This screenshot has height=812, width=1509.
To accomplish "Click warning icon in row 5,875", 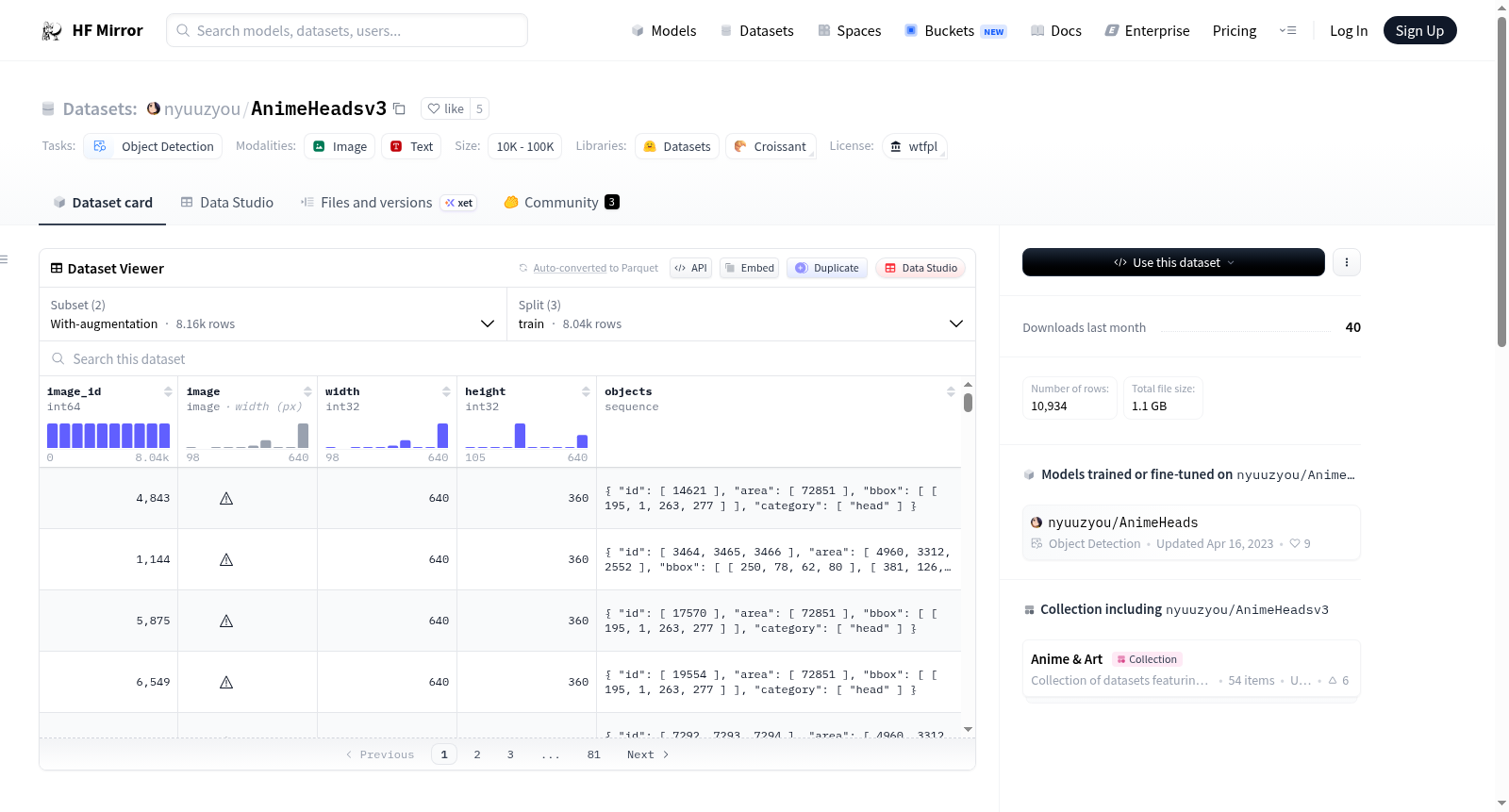I will pos(226,621).
